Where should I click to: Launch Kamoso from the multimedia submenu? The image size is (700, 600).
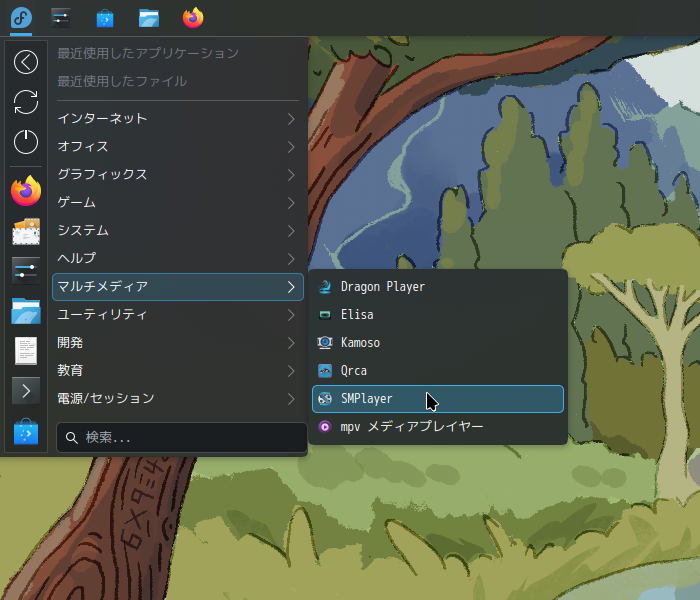438,342
